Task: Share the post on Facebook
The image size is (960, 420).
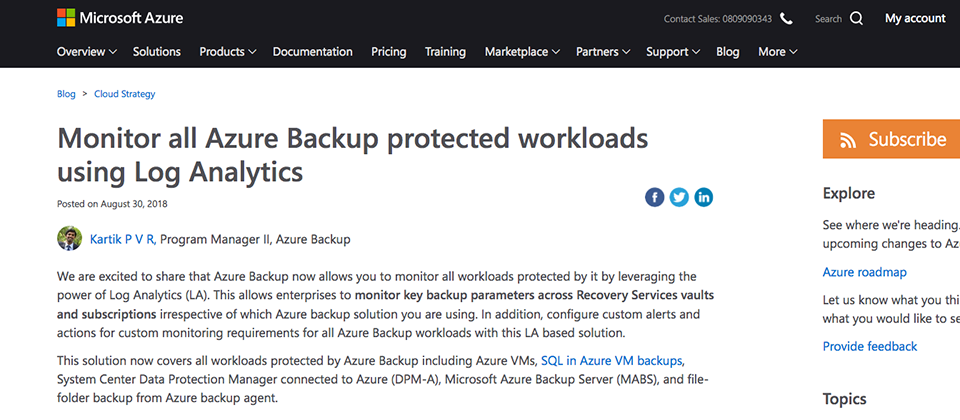Action: click(654, 197)
